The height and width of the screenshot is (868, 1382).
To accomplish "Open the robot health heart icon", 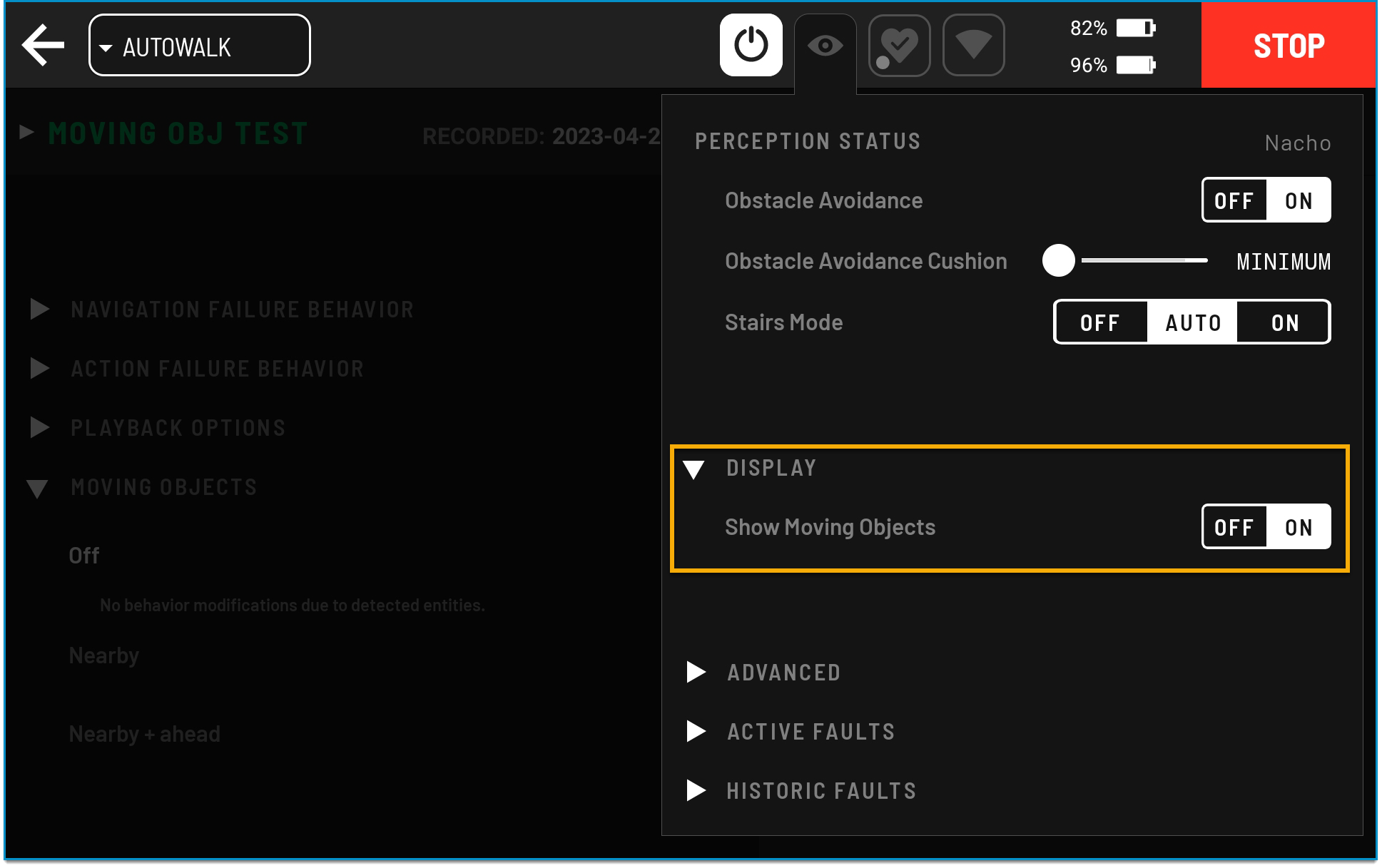I will [899, 46].
